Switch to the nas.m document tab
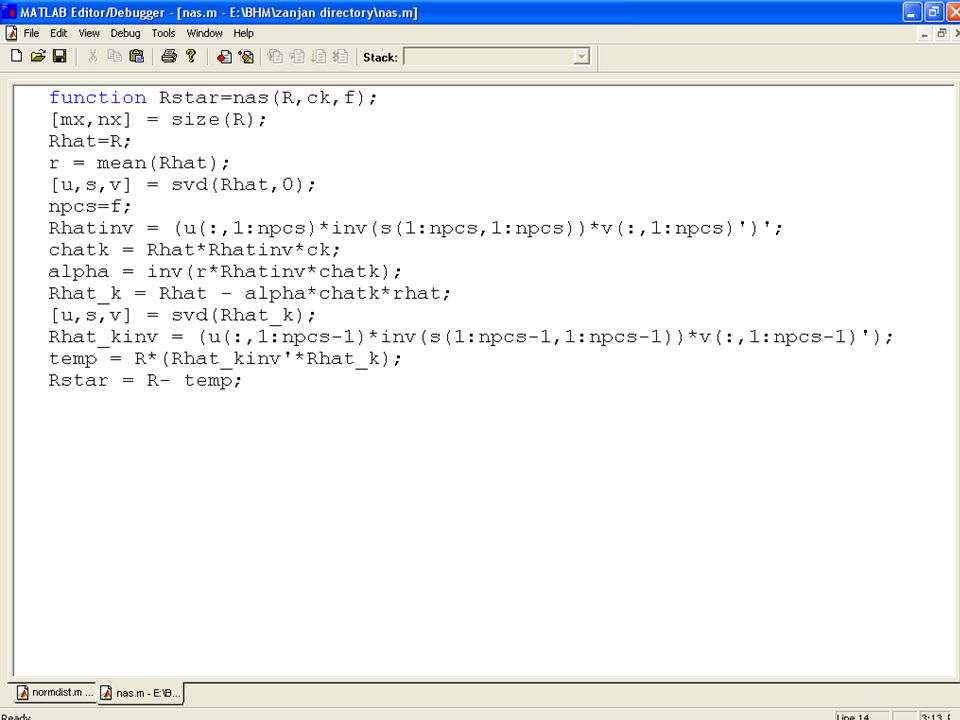 (x=140, y=693)
